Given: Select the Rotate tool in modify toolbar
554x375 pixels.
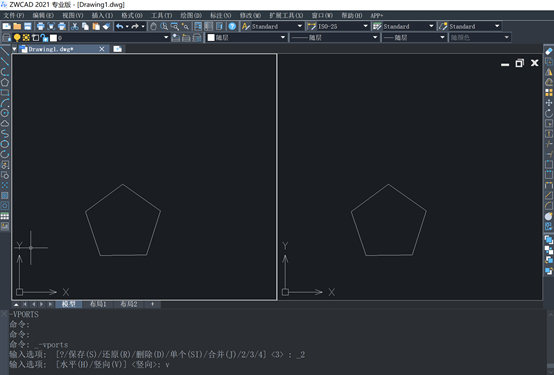Looking at the screenshot, I should pyautogui.click(x=549, y=113).
